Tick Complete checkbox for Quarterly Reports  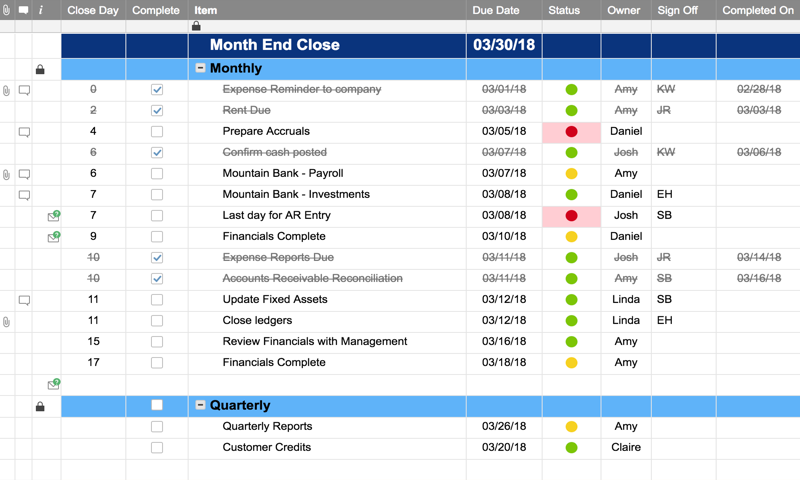157,427
